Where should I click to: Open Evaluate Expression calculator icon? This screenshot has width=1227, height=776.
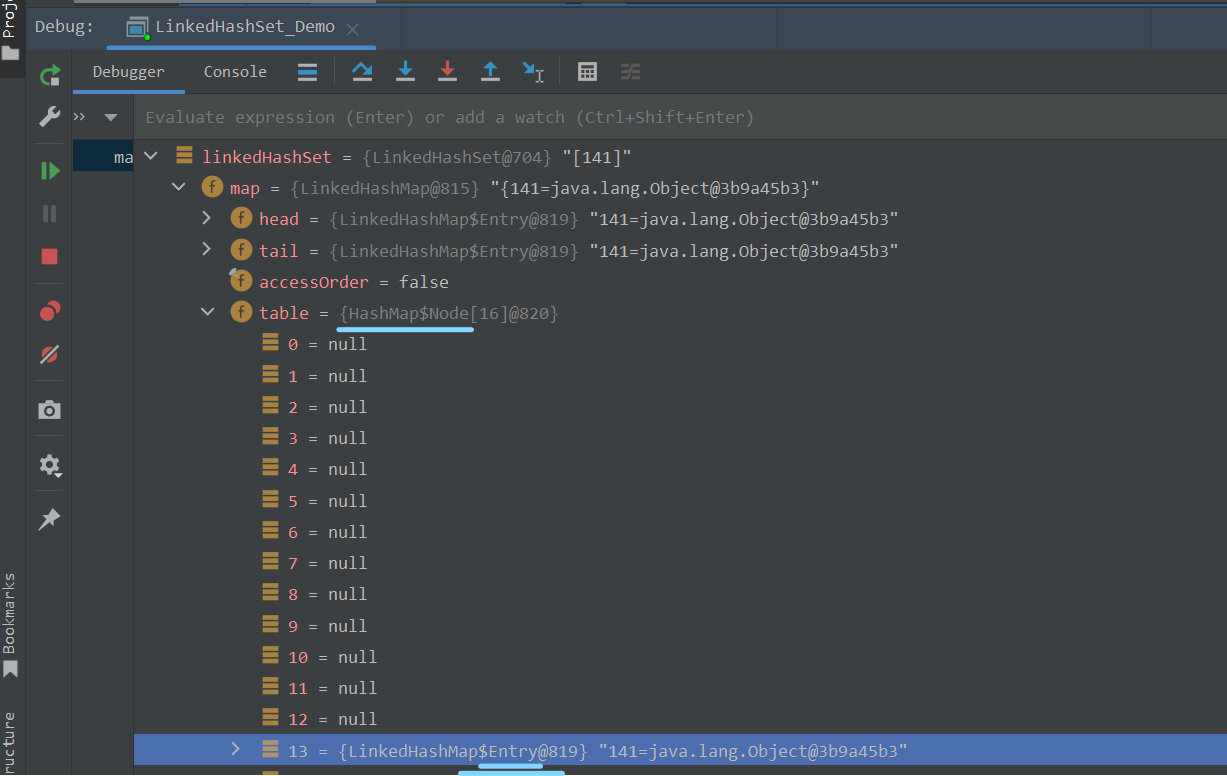tap(588, 71)
